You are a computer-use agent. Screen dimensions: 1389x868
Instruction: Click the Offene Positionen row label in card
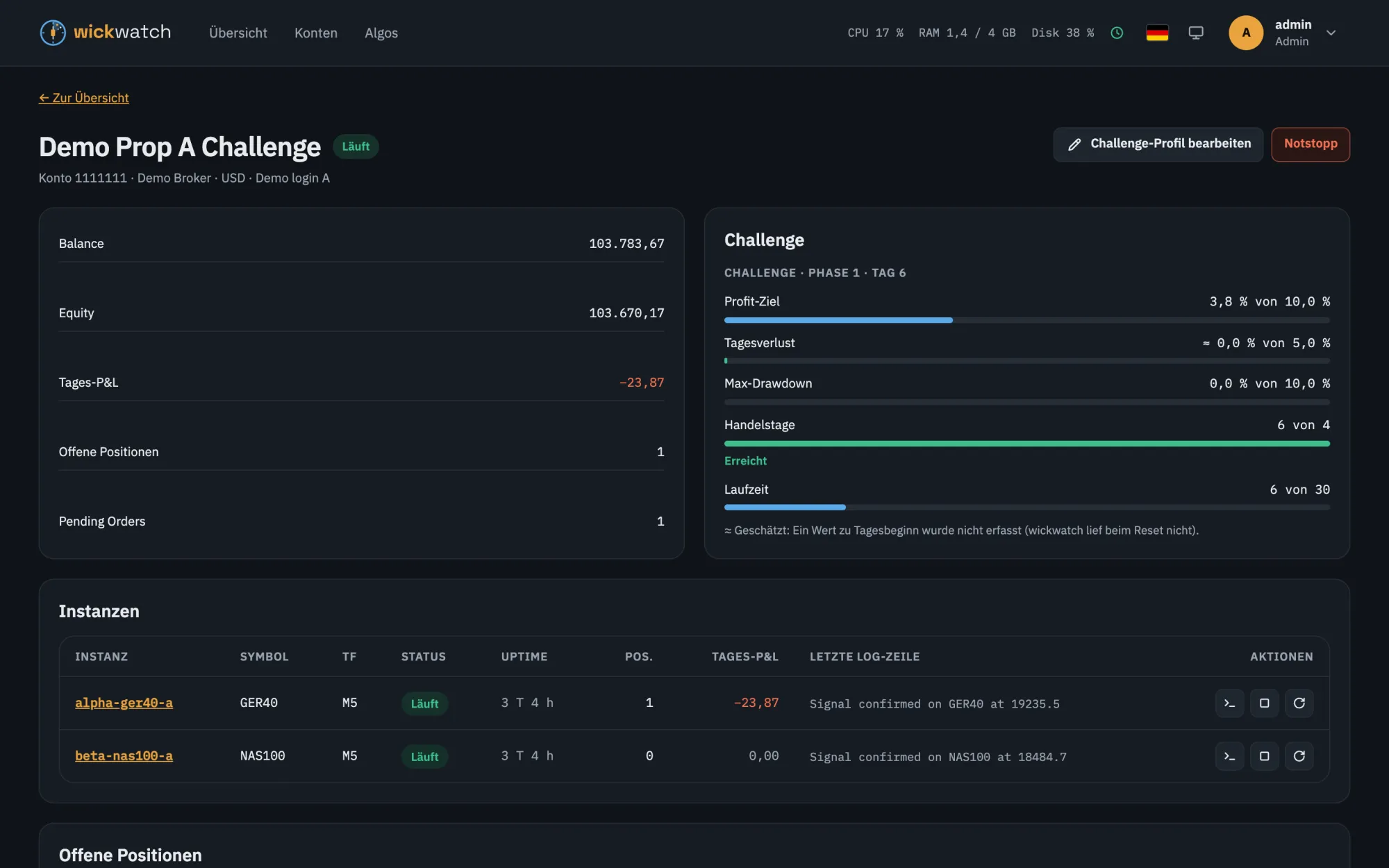(x=108, y=452)
